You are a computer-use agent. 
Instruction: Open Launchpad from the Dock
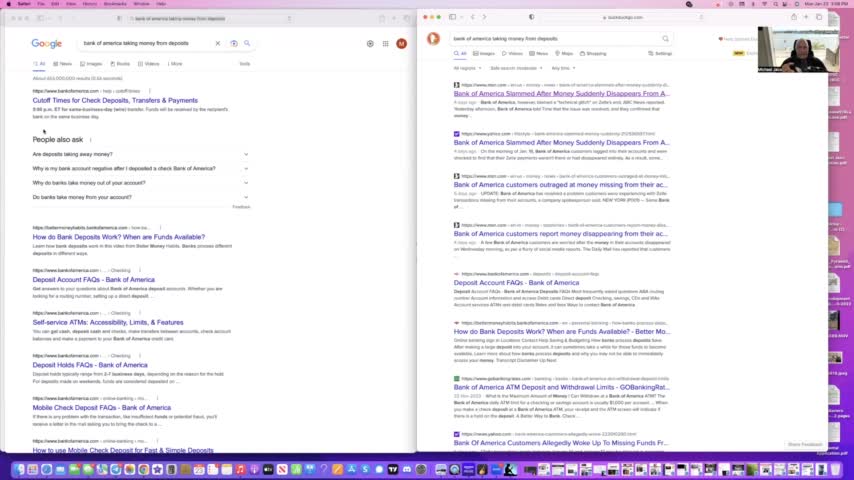coord(32,469)
